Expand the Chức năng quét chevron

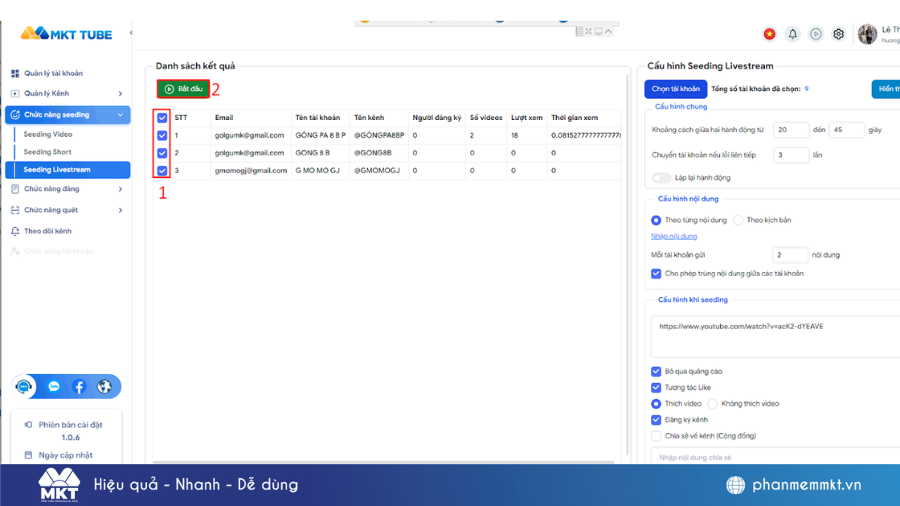tap(120, 210)
